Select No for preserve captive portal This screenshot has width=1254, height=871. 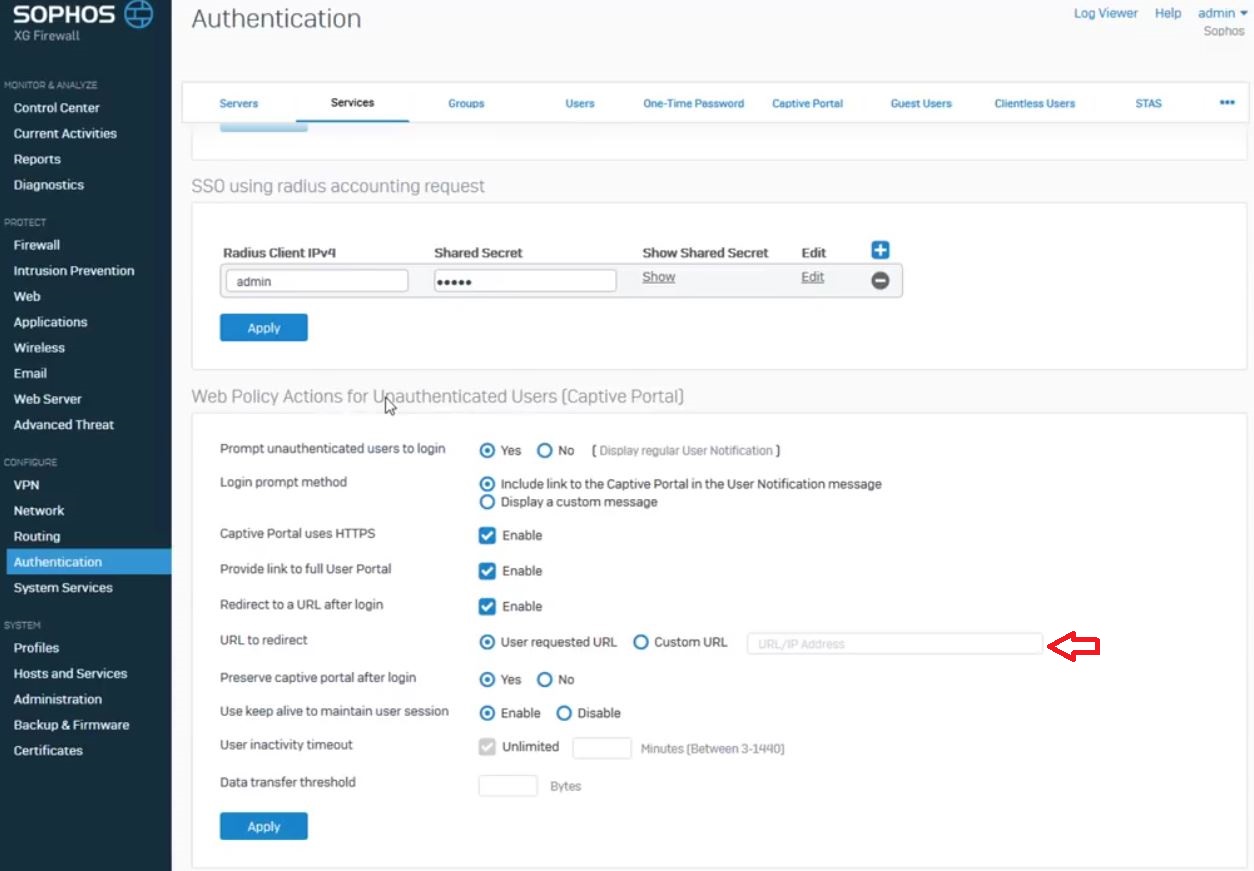[x=544, y=679]
